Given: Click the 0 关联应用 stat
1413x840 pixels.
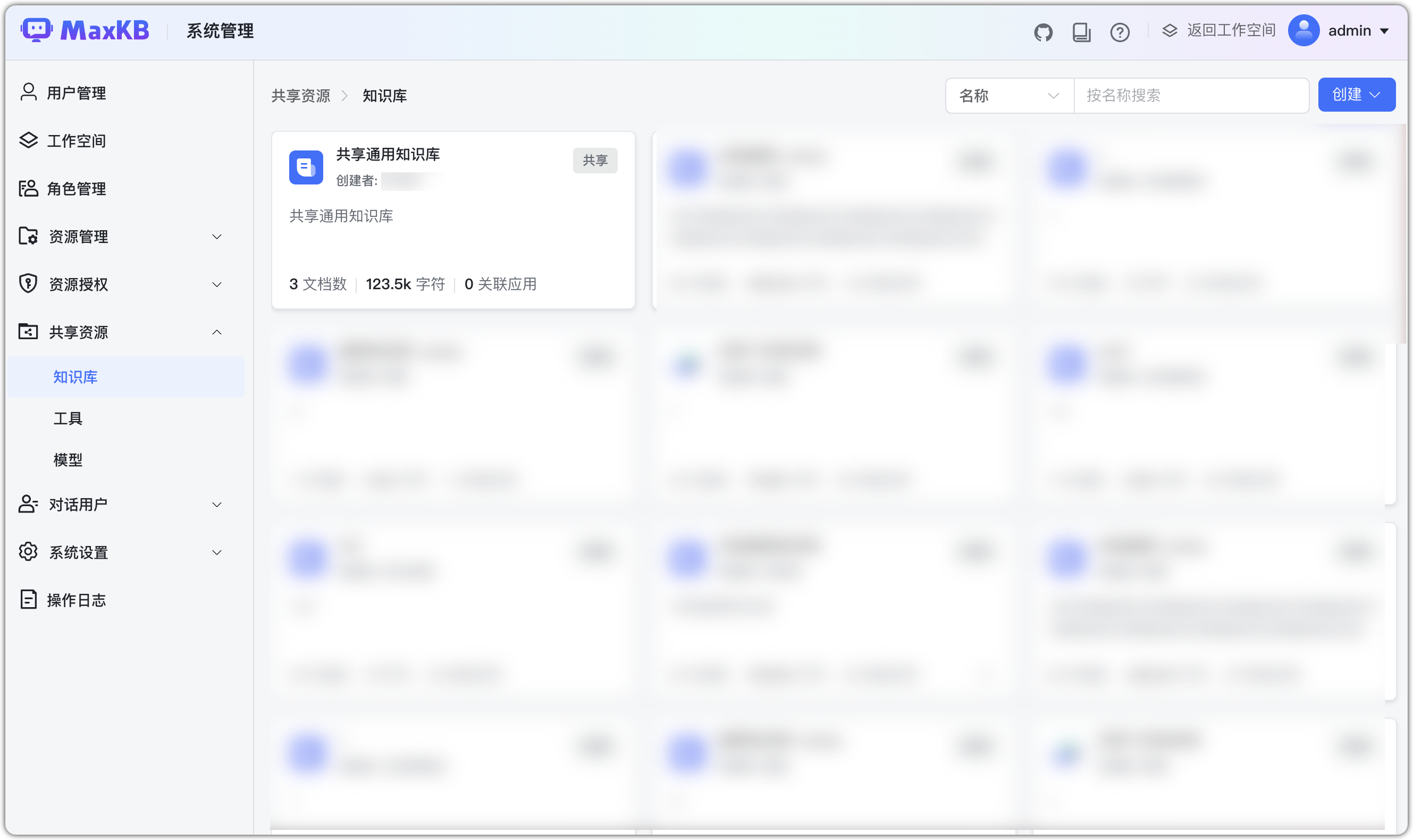Looking at the screenshot, I should 500,284.
